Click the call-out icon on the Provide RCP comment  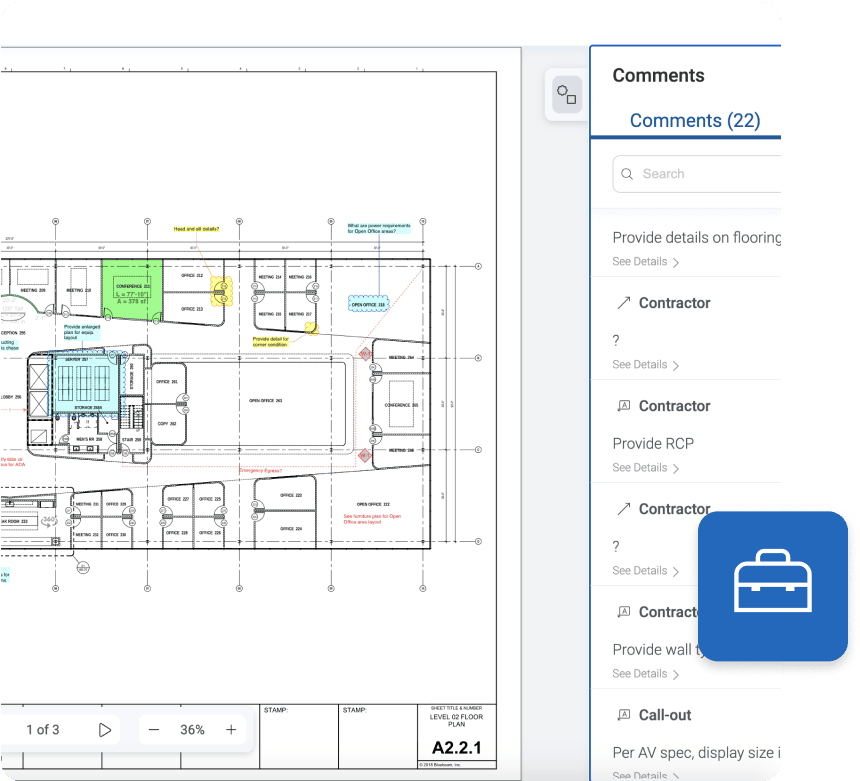624,406
